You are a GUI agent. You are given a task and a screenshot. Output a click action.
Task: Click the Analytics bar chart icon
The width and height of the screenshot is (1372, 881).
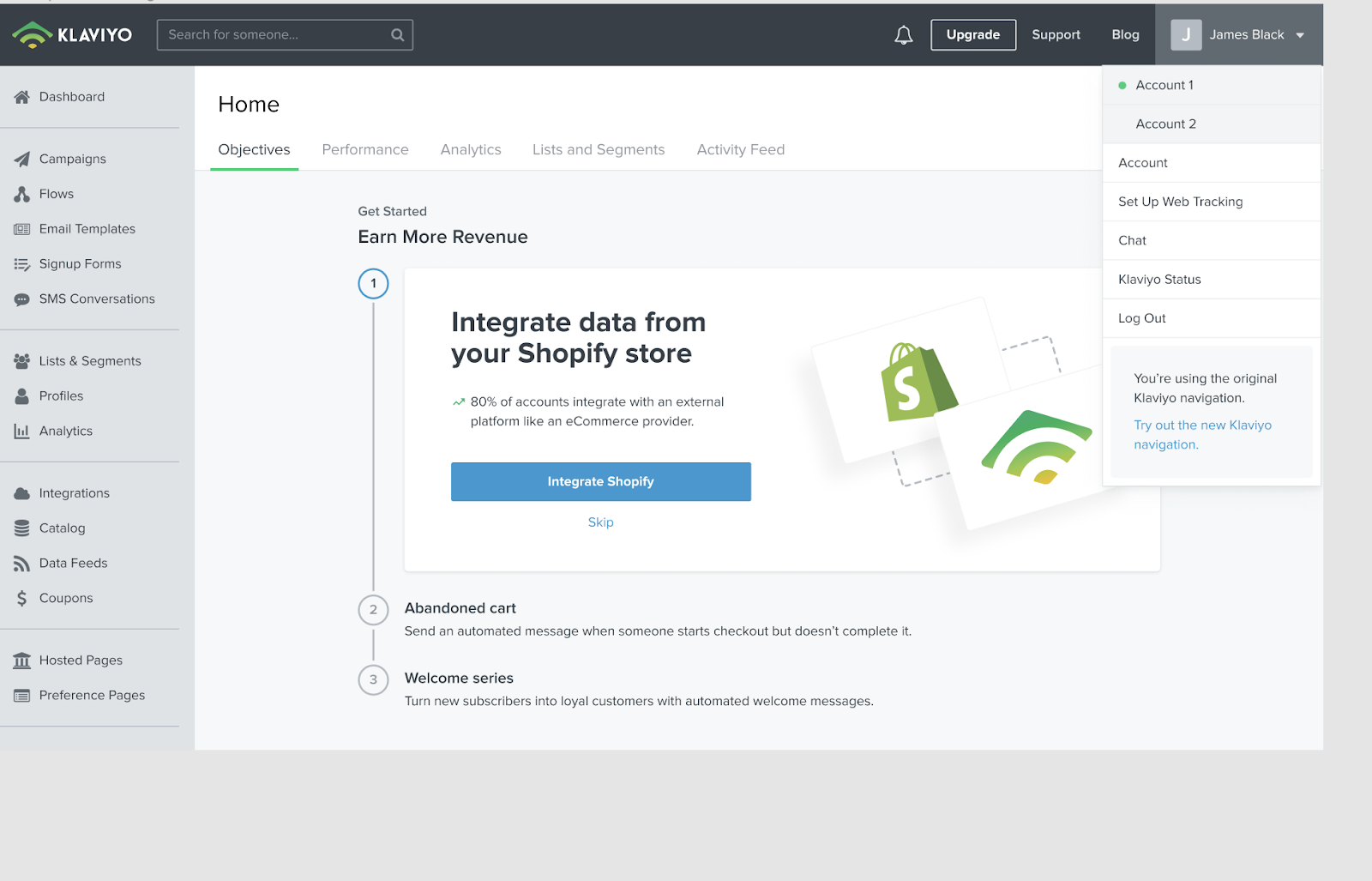pyautogui.click(x=21, y=431)
